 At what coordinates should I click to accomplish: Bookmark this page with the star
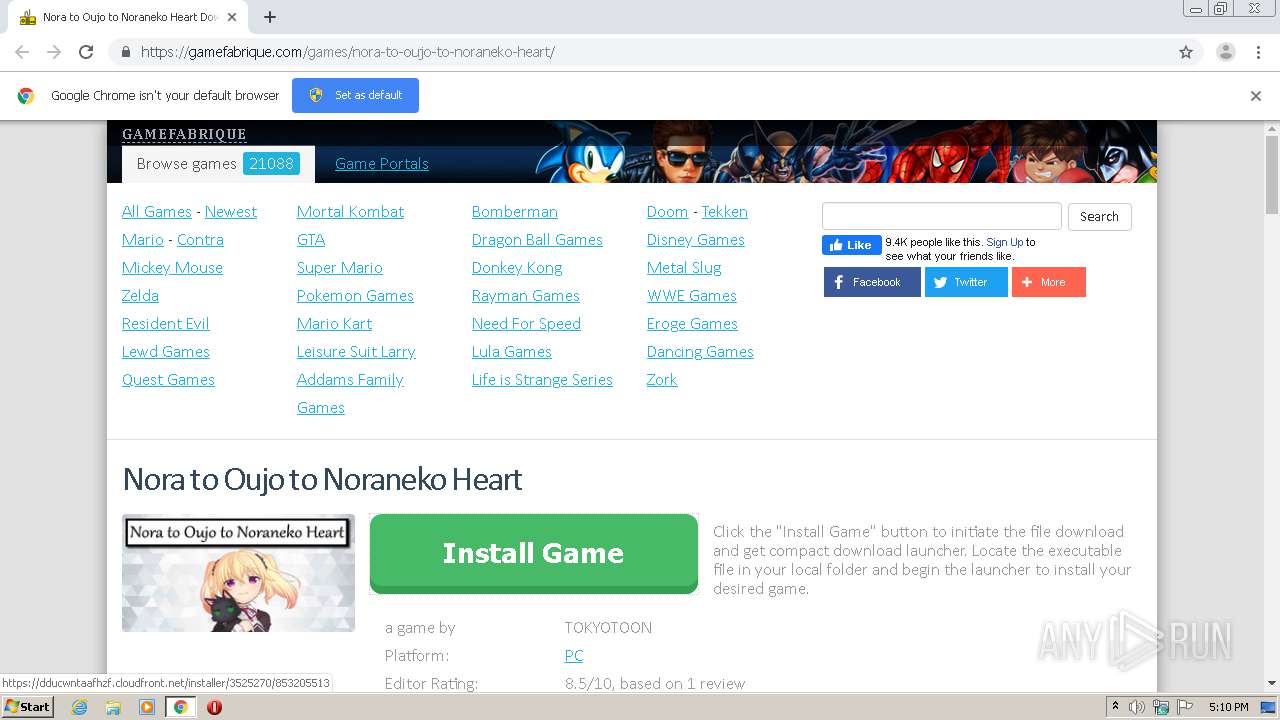1186,52
